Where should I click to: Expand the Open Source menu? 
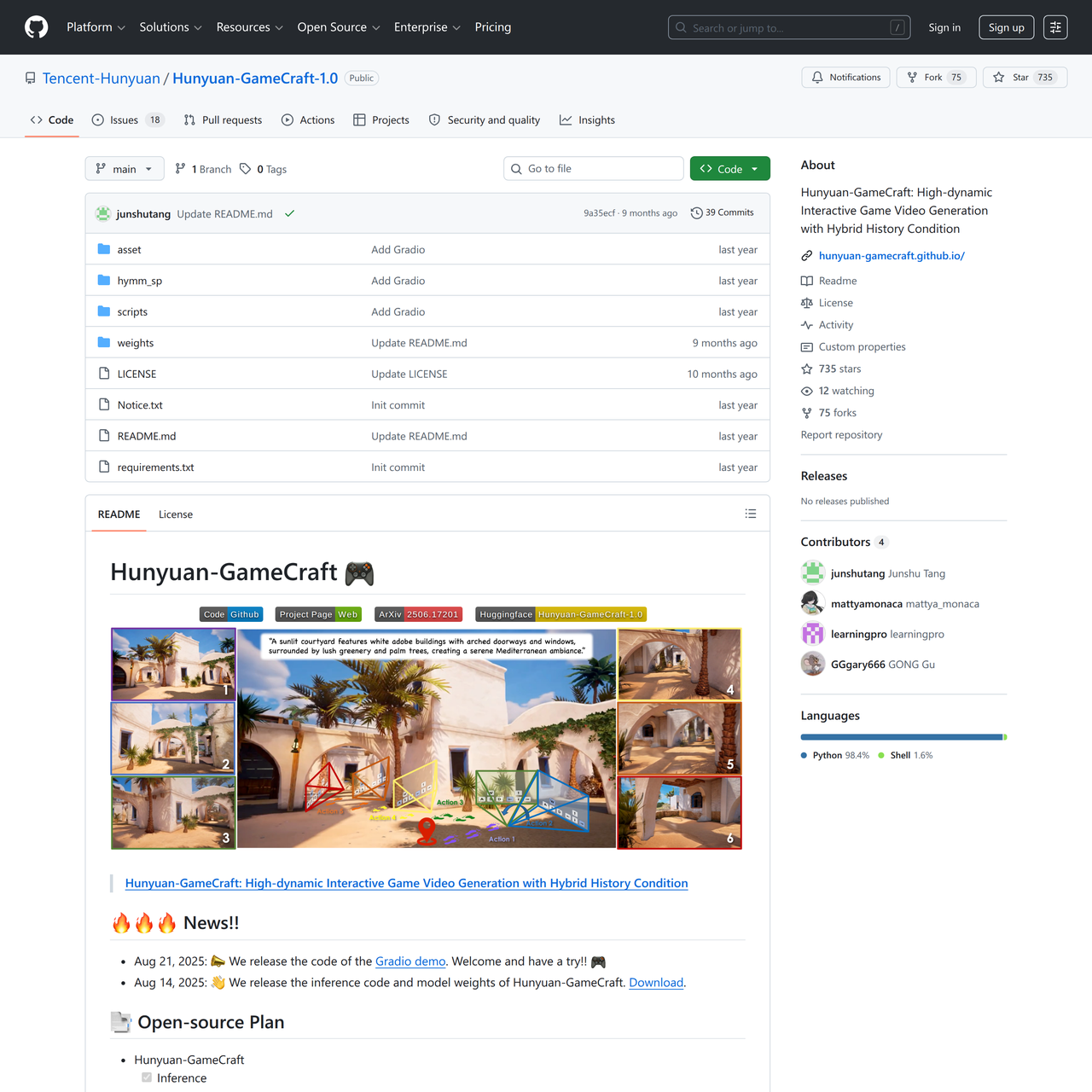(x=339, y=27)
